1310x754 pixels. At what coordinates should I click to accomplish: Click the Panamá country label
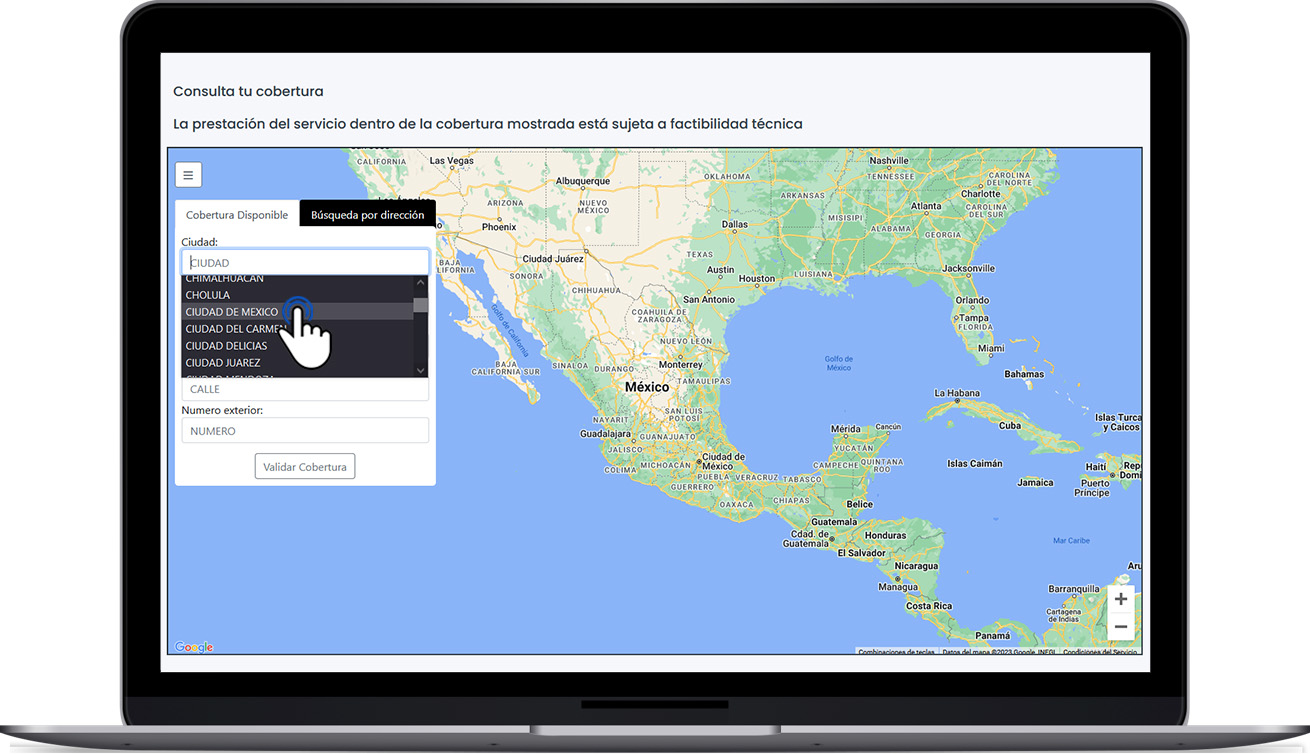992,636
